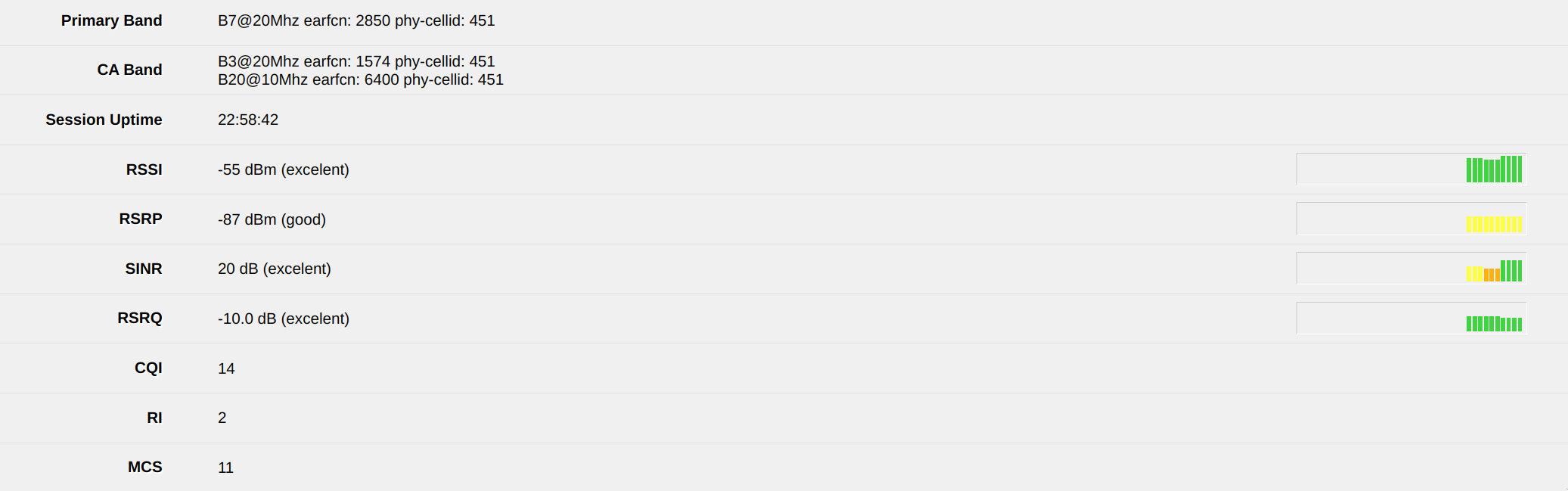Select the B7@20Mhz primary band value
The height and width of the screenshot is (491, 1568).
pyautogui.click(x=356, y=20)
